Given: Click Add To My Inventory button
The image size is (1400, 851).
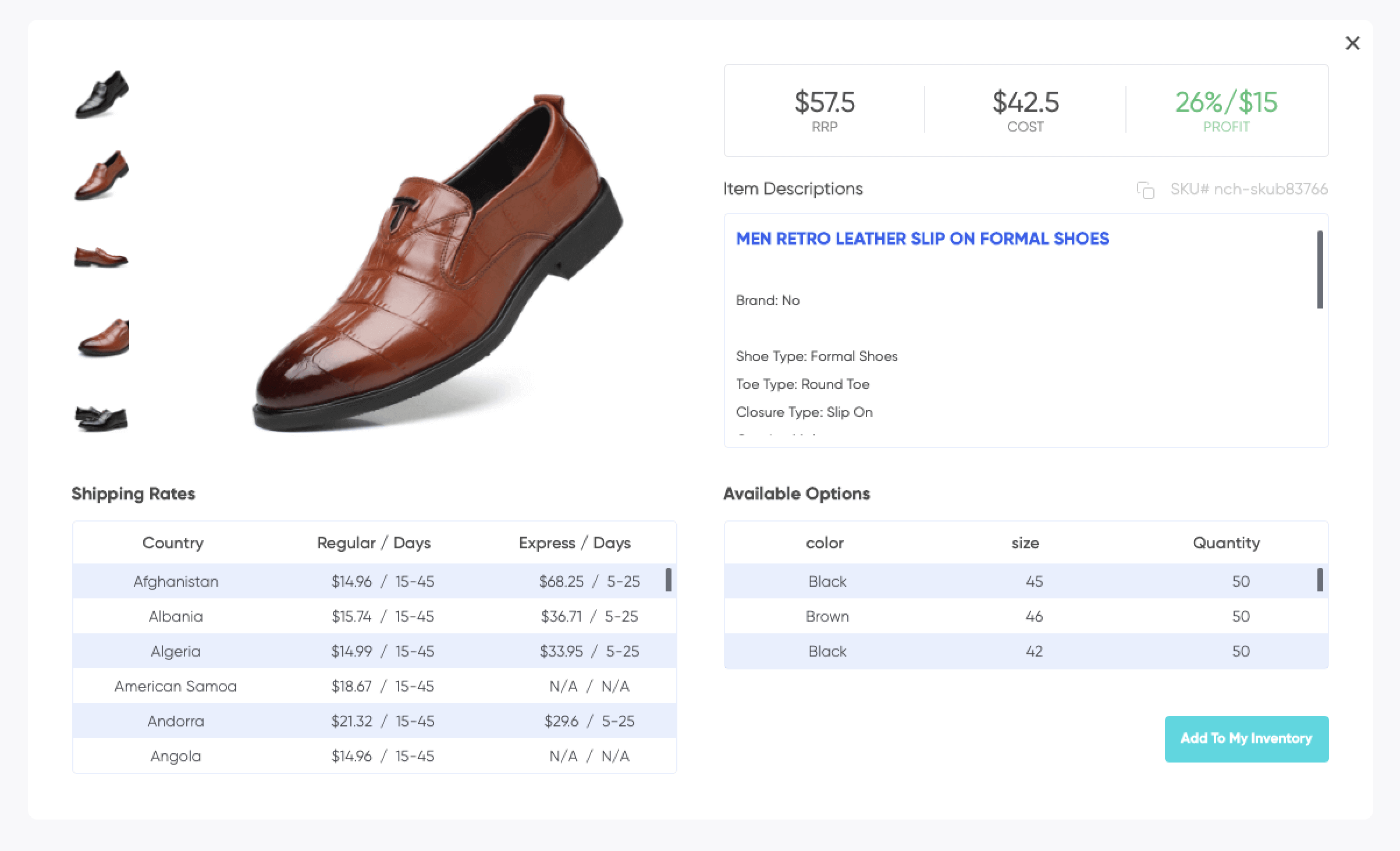Looking at the screenshot, I should 1246,739.
